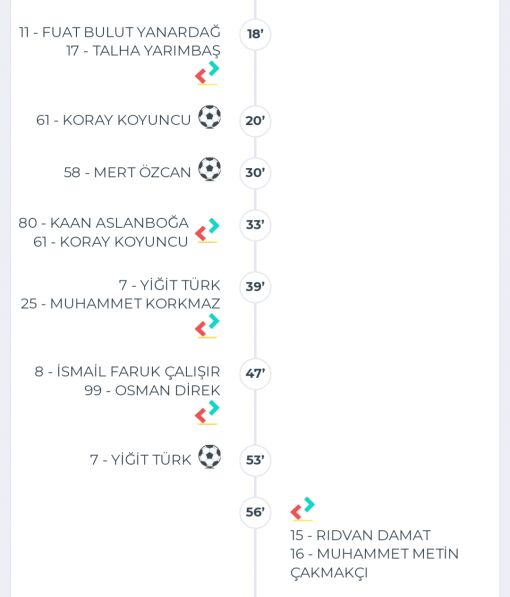Click the substitution icon under Osman Direk

tap(208, 413)
